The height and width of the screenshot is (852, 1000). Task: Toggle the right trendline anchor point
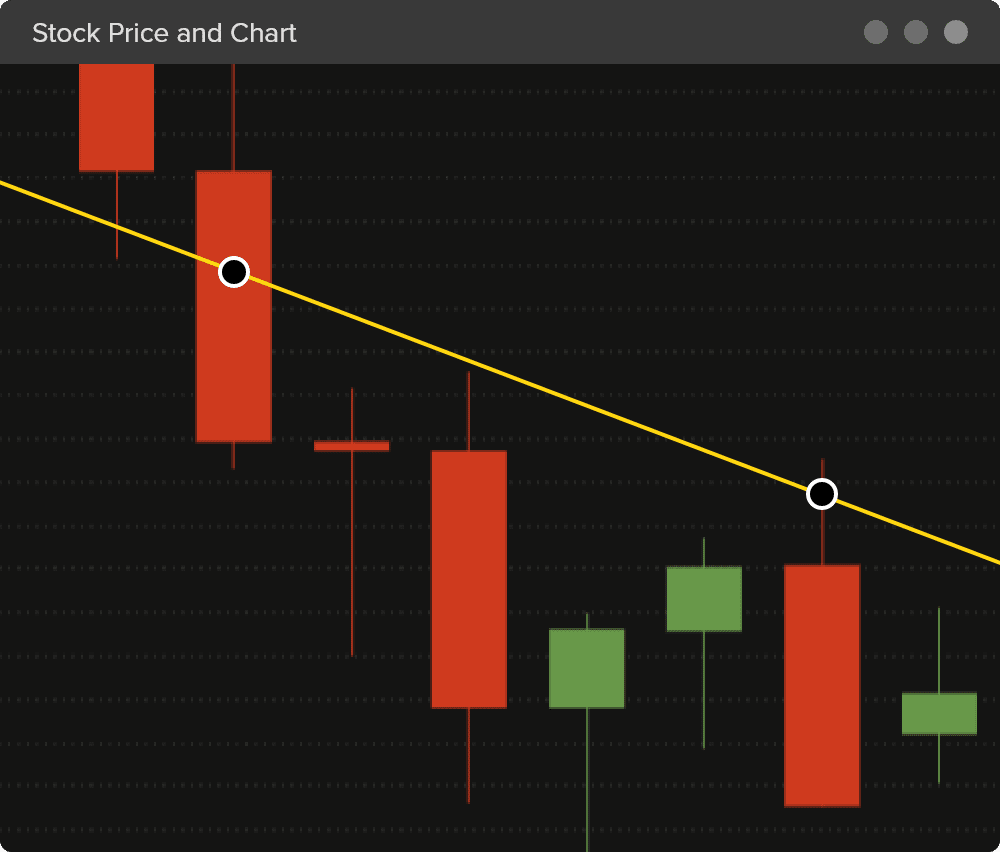(x=821, y=493)
